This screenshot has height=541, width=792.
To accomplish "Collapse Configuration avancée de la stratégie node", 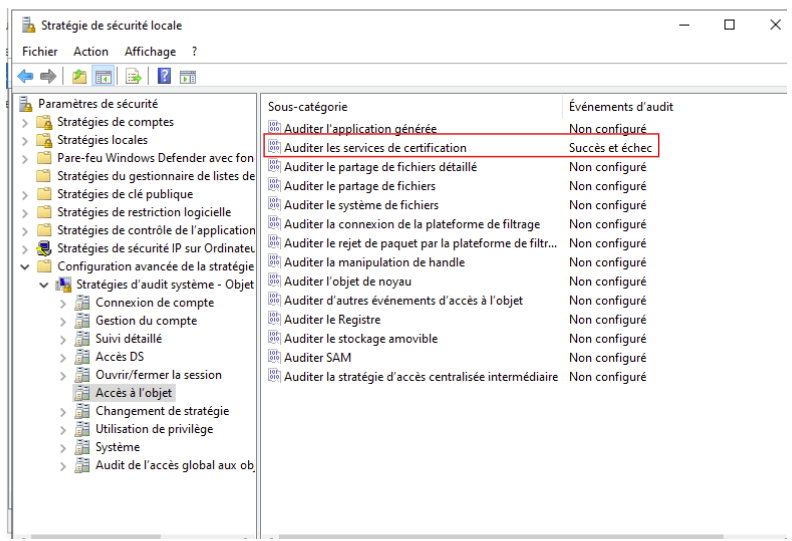I will coord(25,267).
